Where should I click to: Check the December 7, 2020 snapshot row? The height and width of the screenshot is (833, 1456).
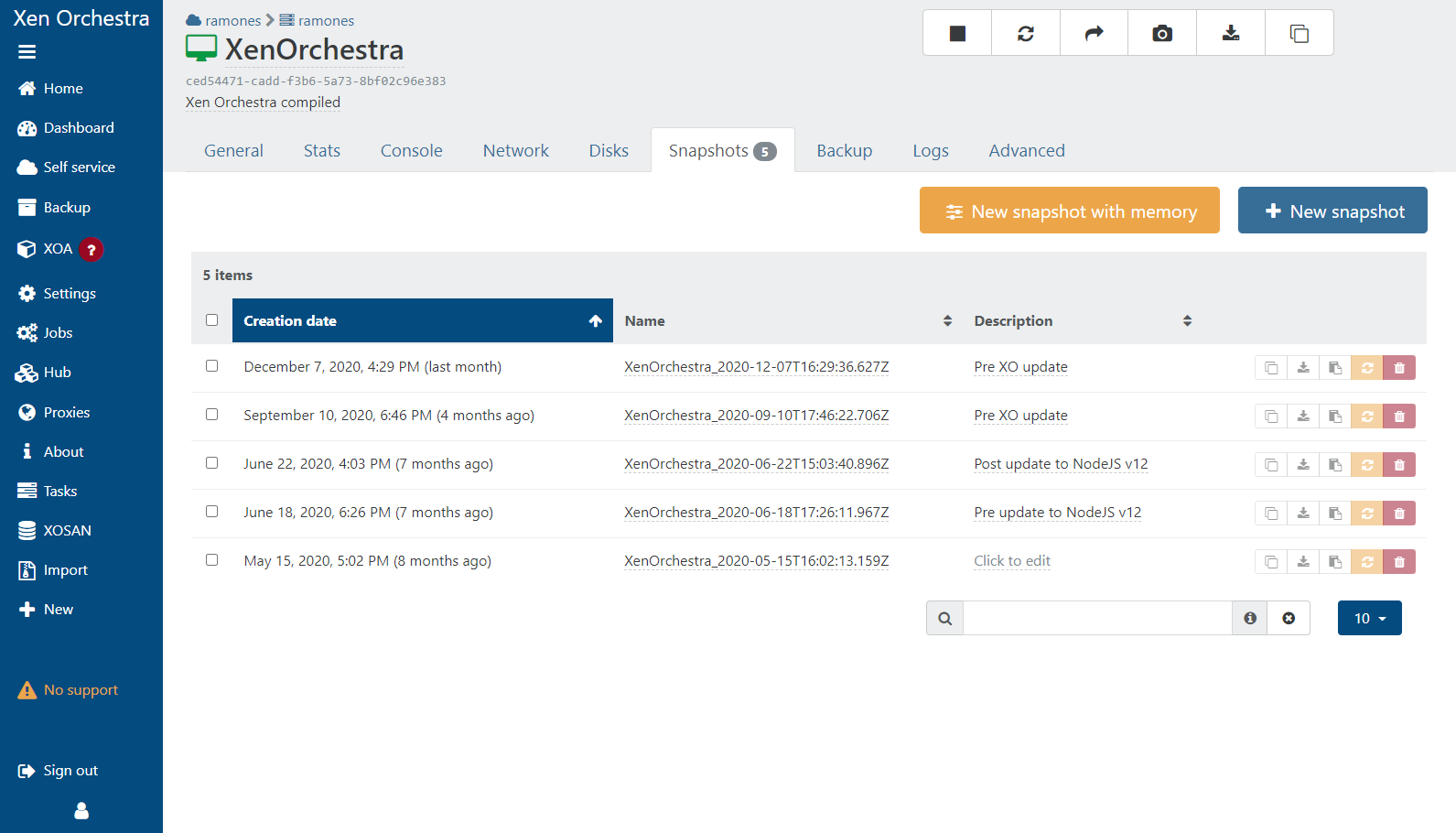(x=211, y=366)
